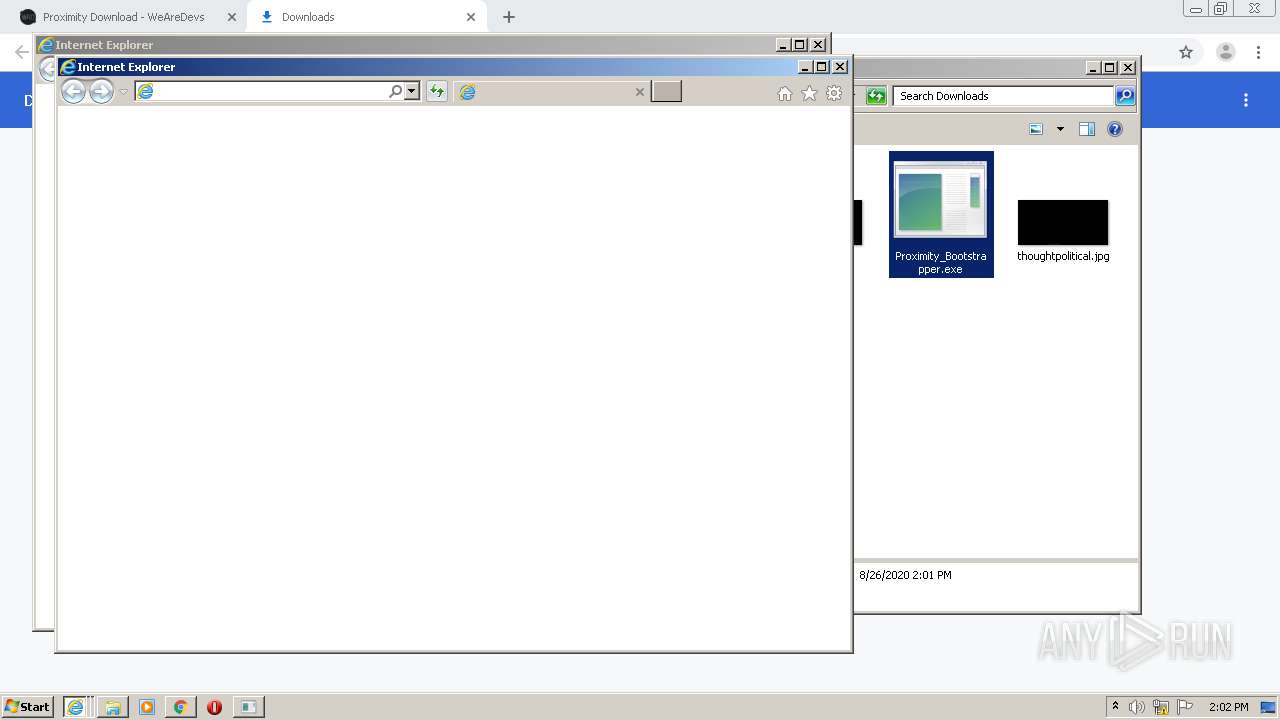The width and height of the screenshot is (1280, 720).
Task: Click the Show Desktop button
Action: 1269,707
